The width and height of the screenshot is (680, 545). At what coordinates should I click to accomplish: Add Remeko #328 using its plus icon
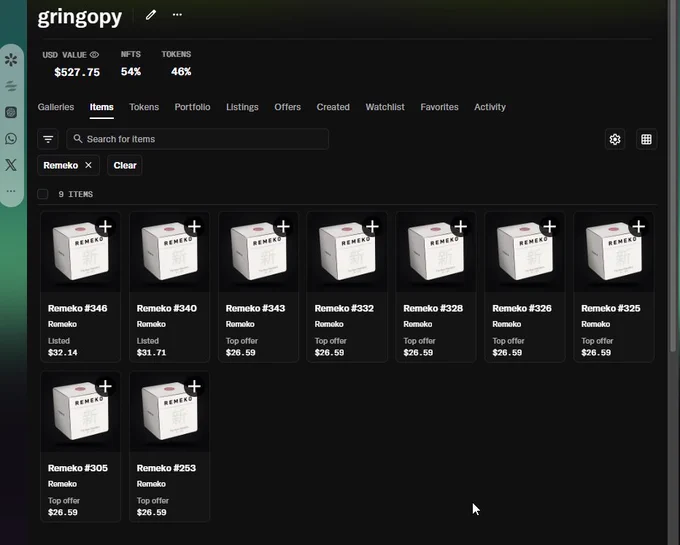[461, 226]
